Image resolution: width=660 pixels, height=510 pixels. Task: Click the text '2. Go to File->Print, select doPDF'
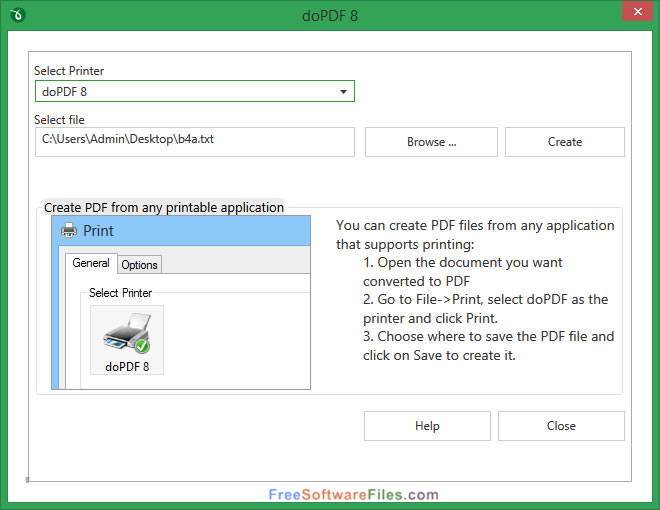click(465, 299)
